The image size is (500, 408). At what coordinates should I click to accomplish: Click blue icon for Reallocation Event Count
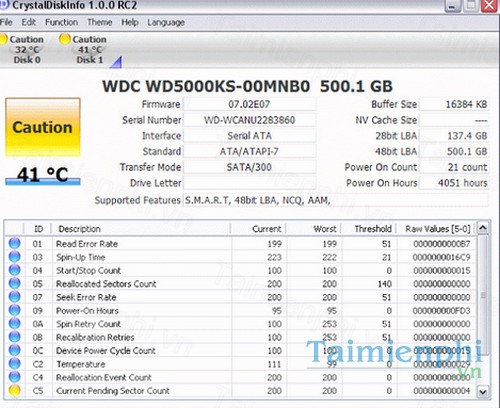click(x=14, y=377)
